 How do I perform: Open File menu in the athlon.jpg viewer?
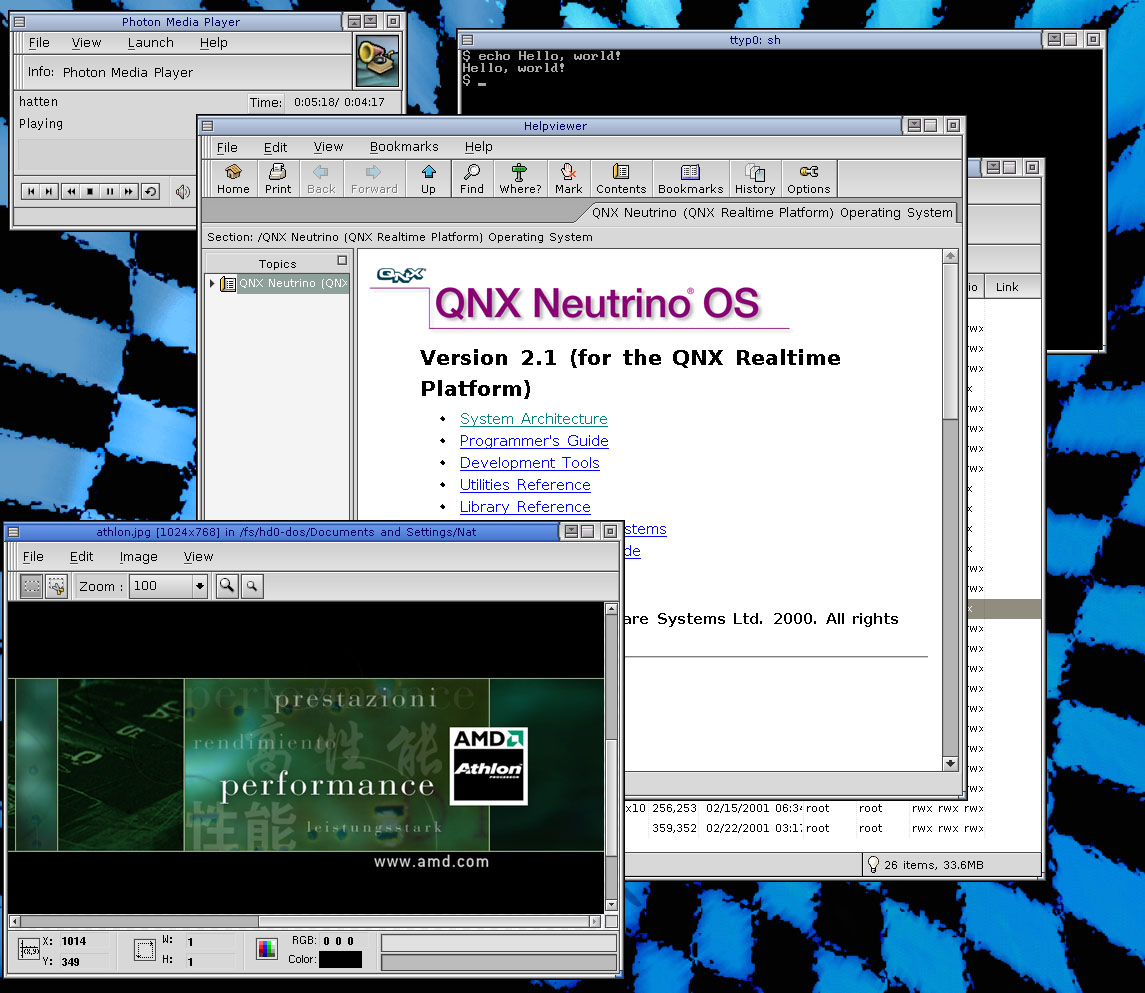33,556
